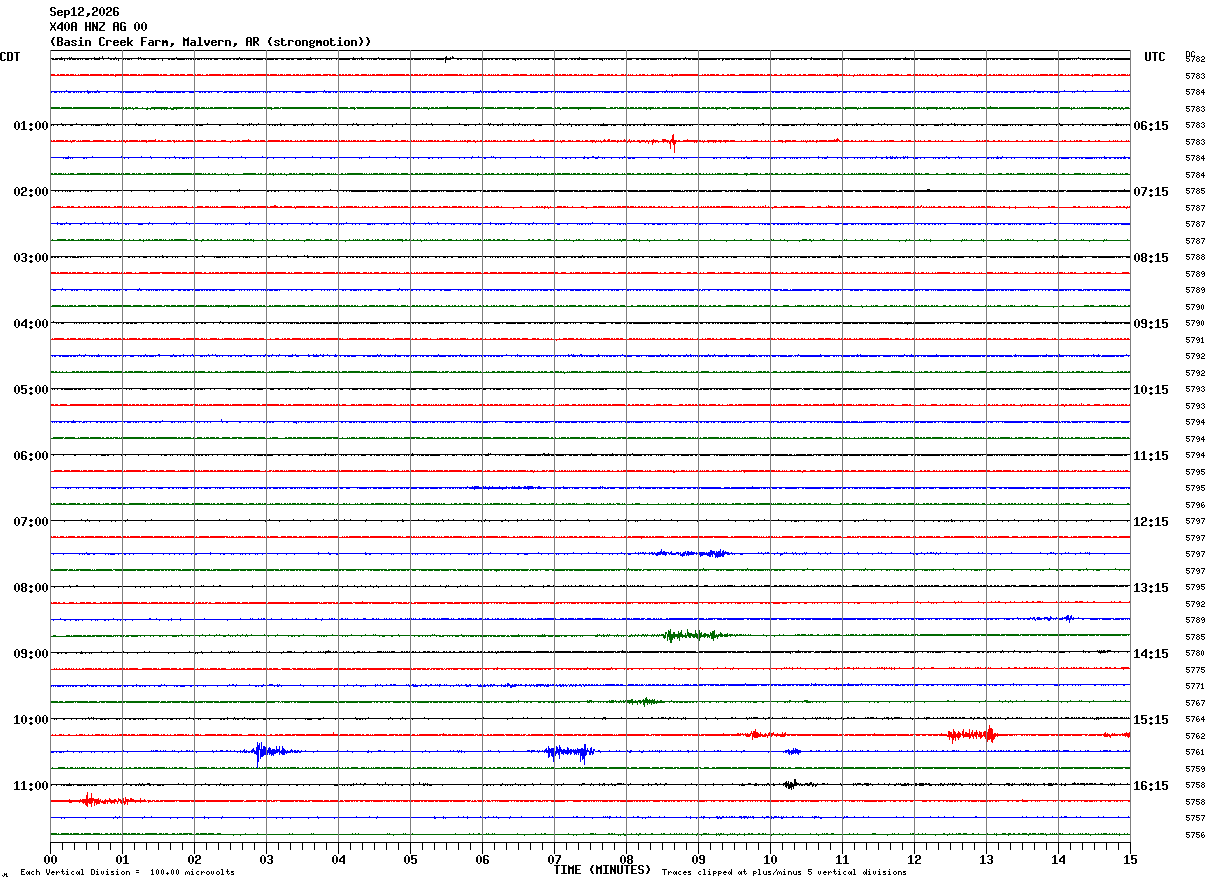Click the red spike on the 01:00 hour trace
1210x886 pixels.
coord(672,142)
